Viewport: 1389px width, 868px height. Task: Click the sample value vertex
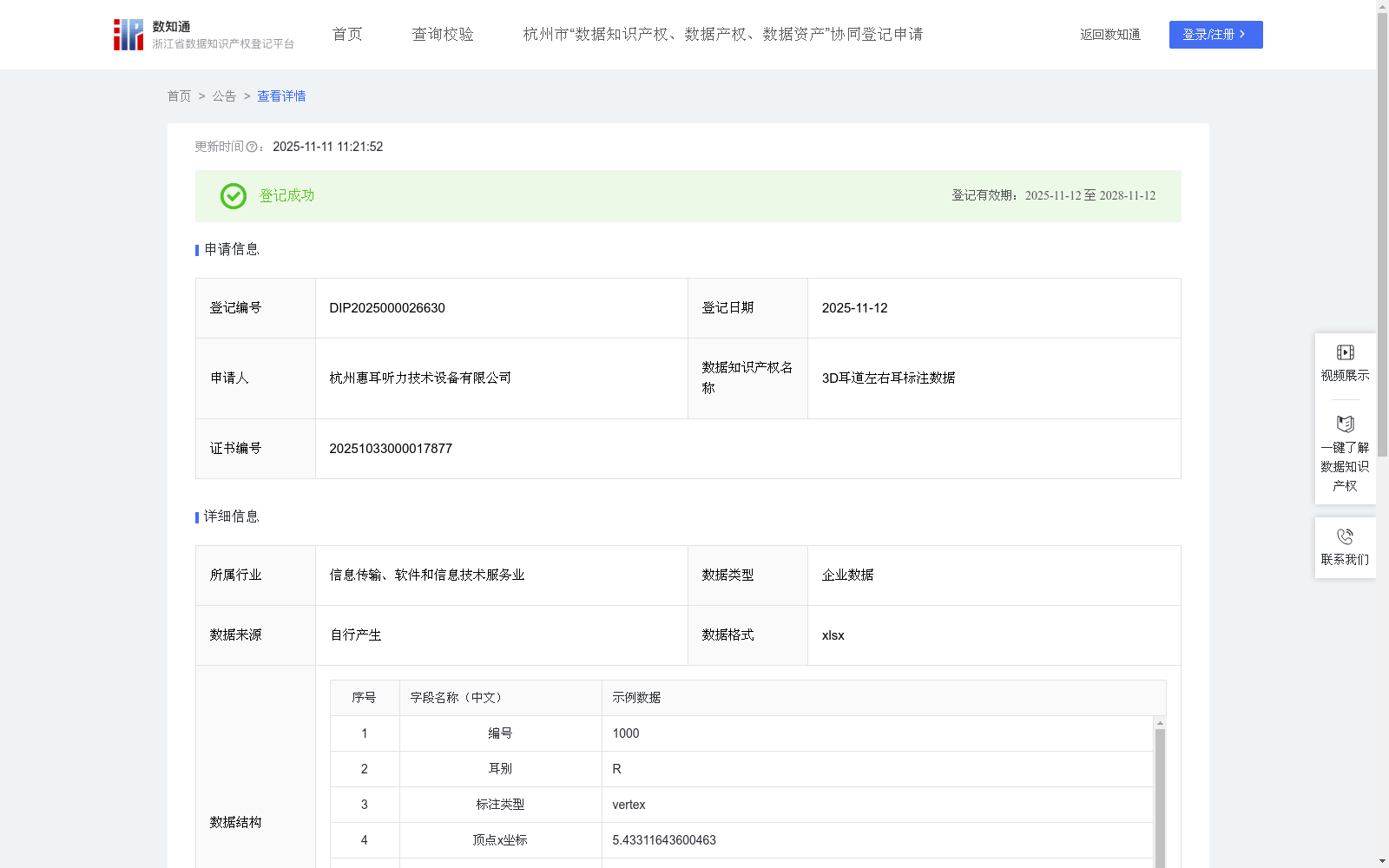pos(629,805)
